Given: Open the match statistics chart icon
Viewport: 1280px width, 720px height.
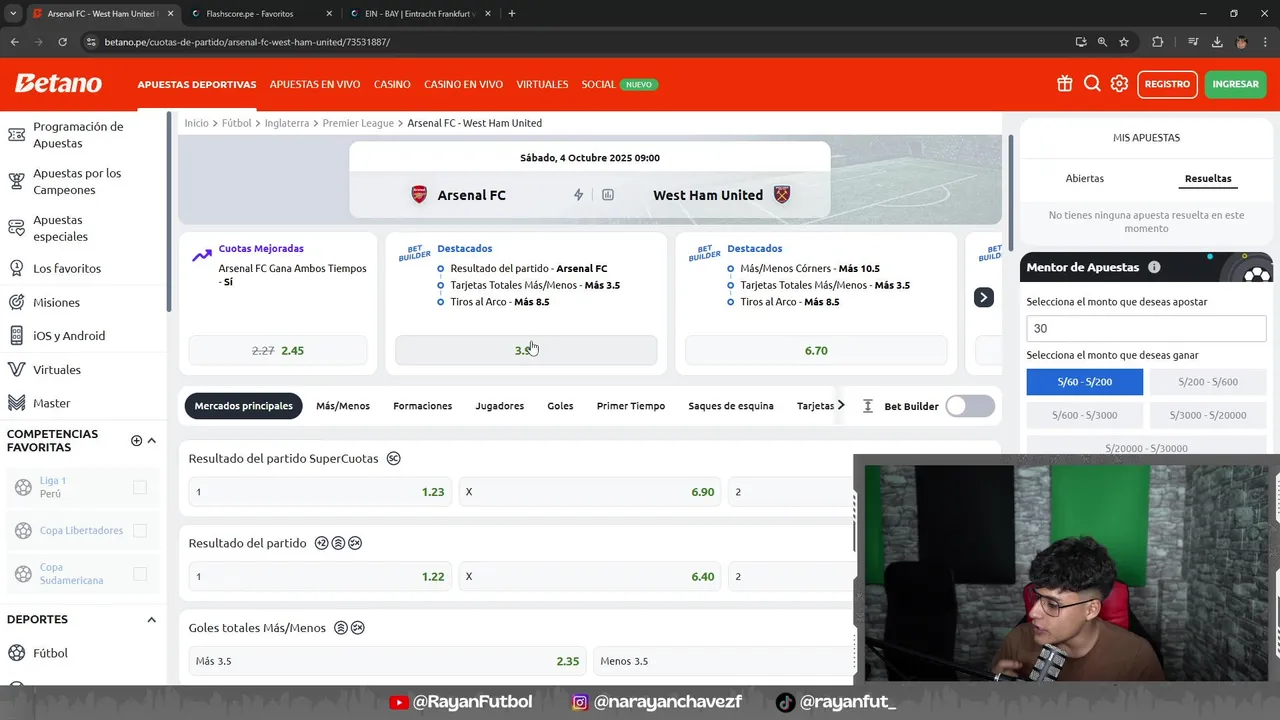Looking at the screenshot, I should pos(608,195).
